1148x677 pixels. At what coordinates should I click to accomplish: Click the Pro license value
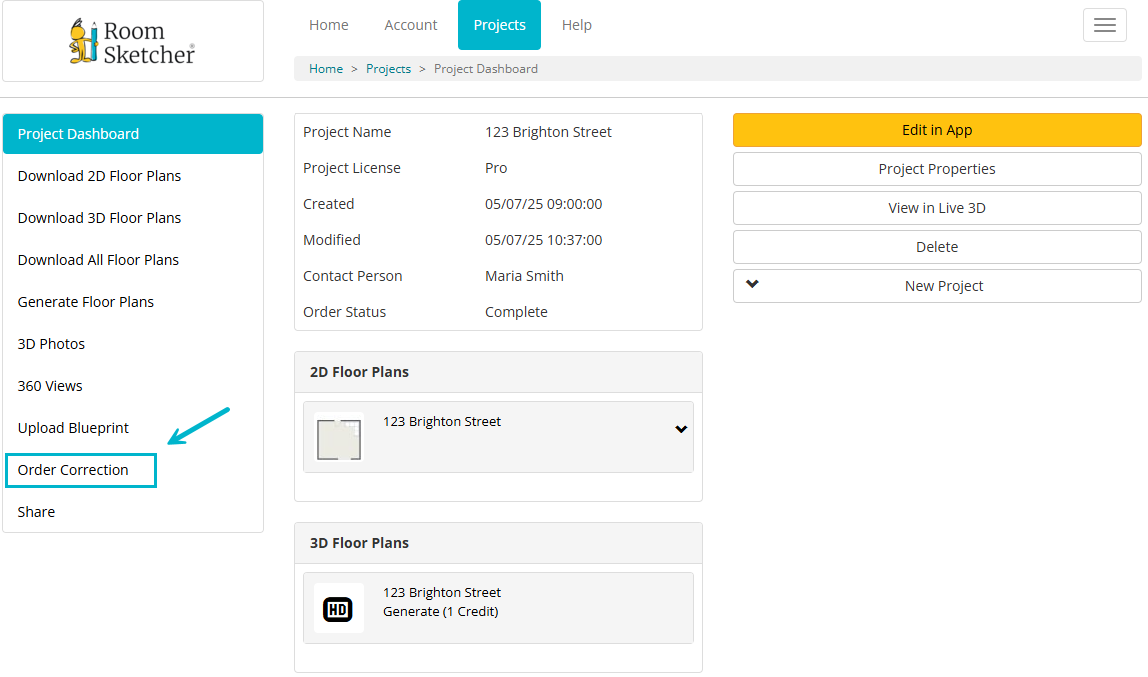496,168
